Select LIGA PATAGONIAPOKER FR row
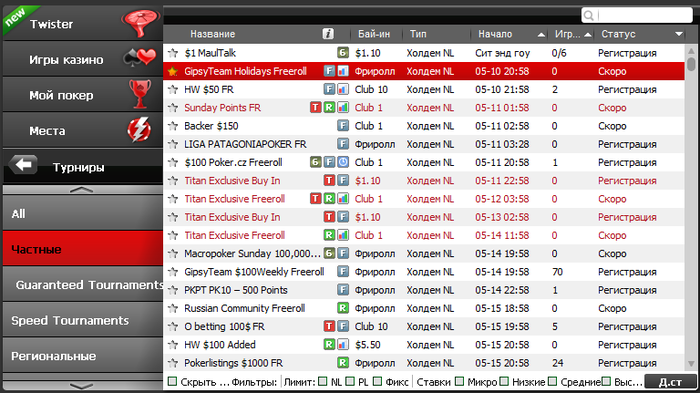The width and height of the screenshot is (700, 393). point(424,144)
